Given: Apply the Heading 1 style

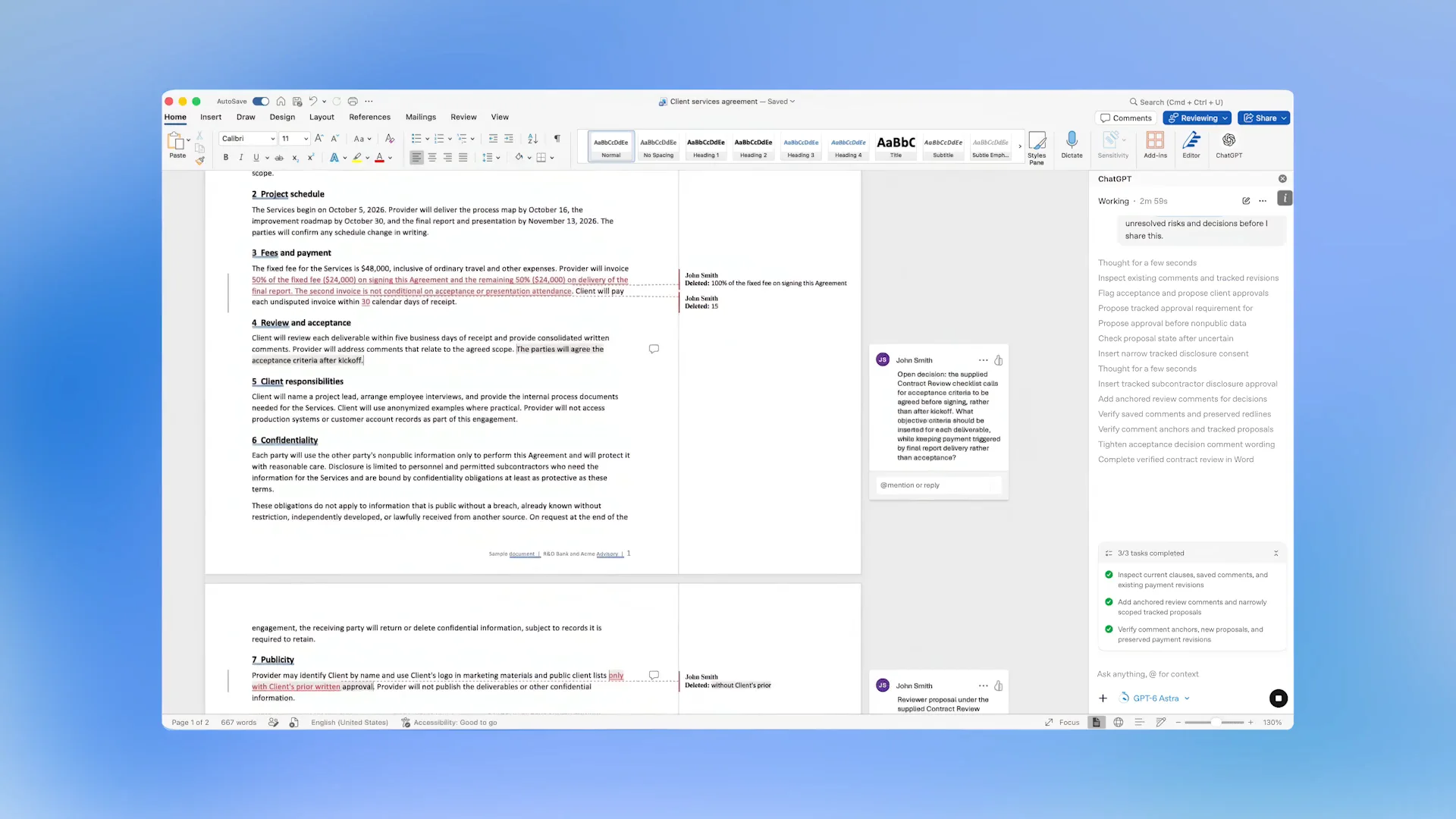Looking at the screenshot, I should 705,146.
